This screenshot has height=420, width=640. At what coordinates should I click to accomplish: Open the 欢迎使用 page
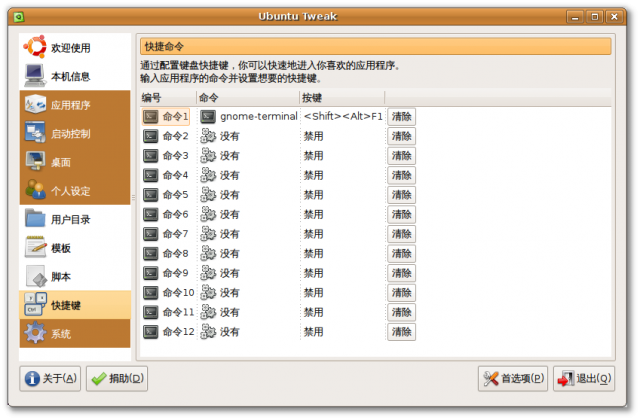click(x=75, y=47)
